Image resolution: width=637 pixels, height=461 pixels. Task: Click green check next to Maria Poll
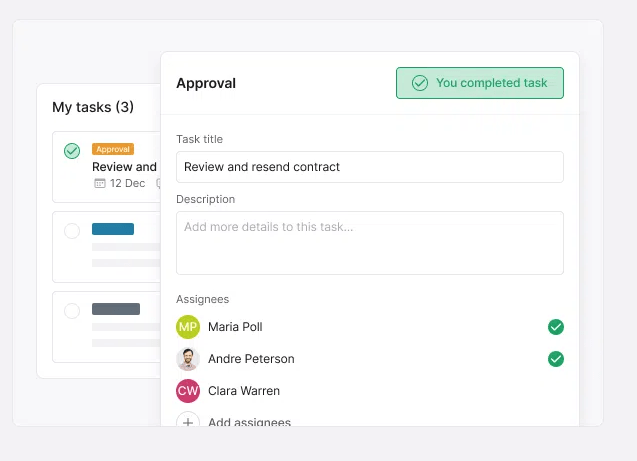[x=556, y=327]
